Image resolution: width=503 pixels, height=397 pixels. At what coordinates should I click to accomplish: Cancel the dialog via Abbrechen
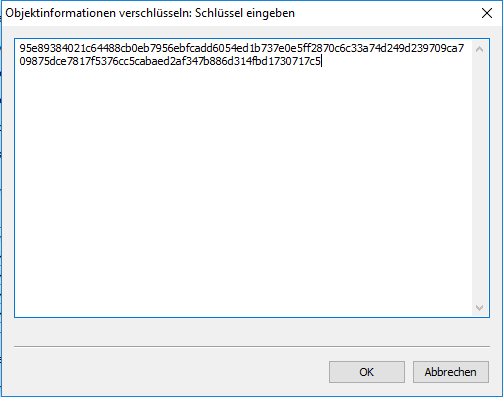(x=451, y=372)
